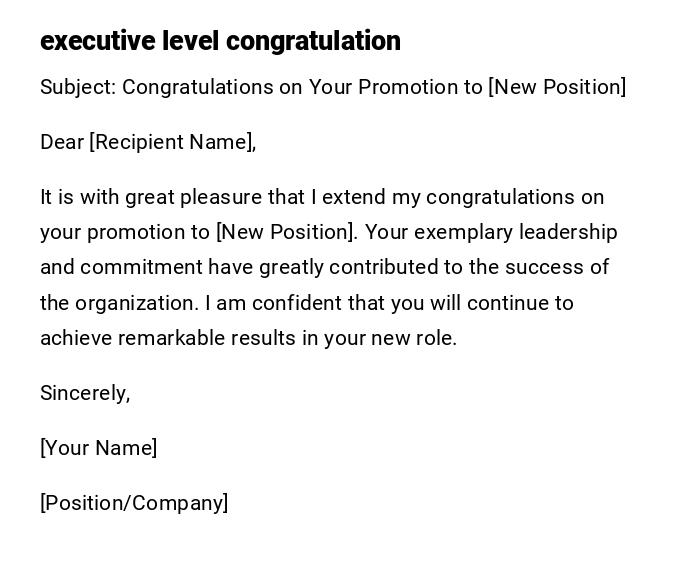Screen dimensions: 700x566
Task: Click the 'Dear [Recipient Name],' greeting line
Action: [x=148, y=142]
